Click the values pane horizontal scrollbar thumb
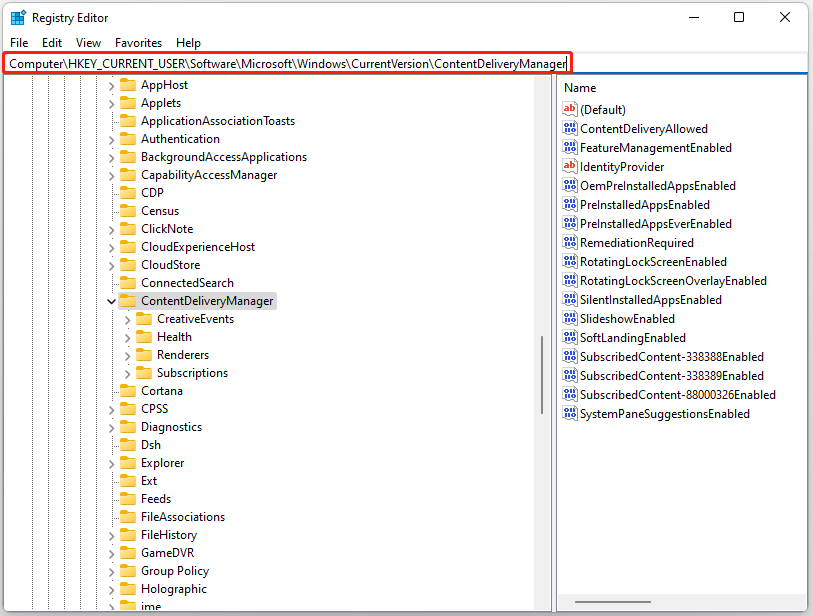This screenshot has width=813, height=616. [x=613, y=602]
